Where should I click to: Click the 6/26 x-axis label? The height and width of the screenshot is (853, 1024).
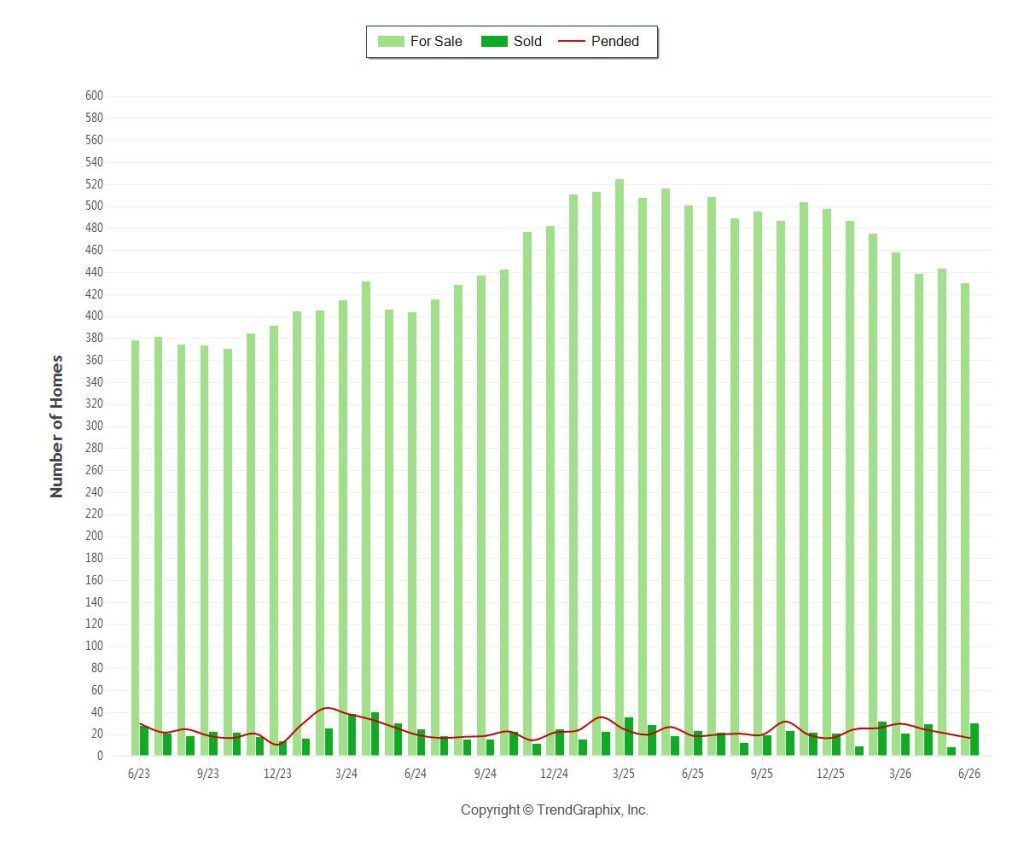click(969, 773)
